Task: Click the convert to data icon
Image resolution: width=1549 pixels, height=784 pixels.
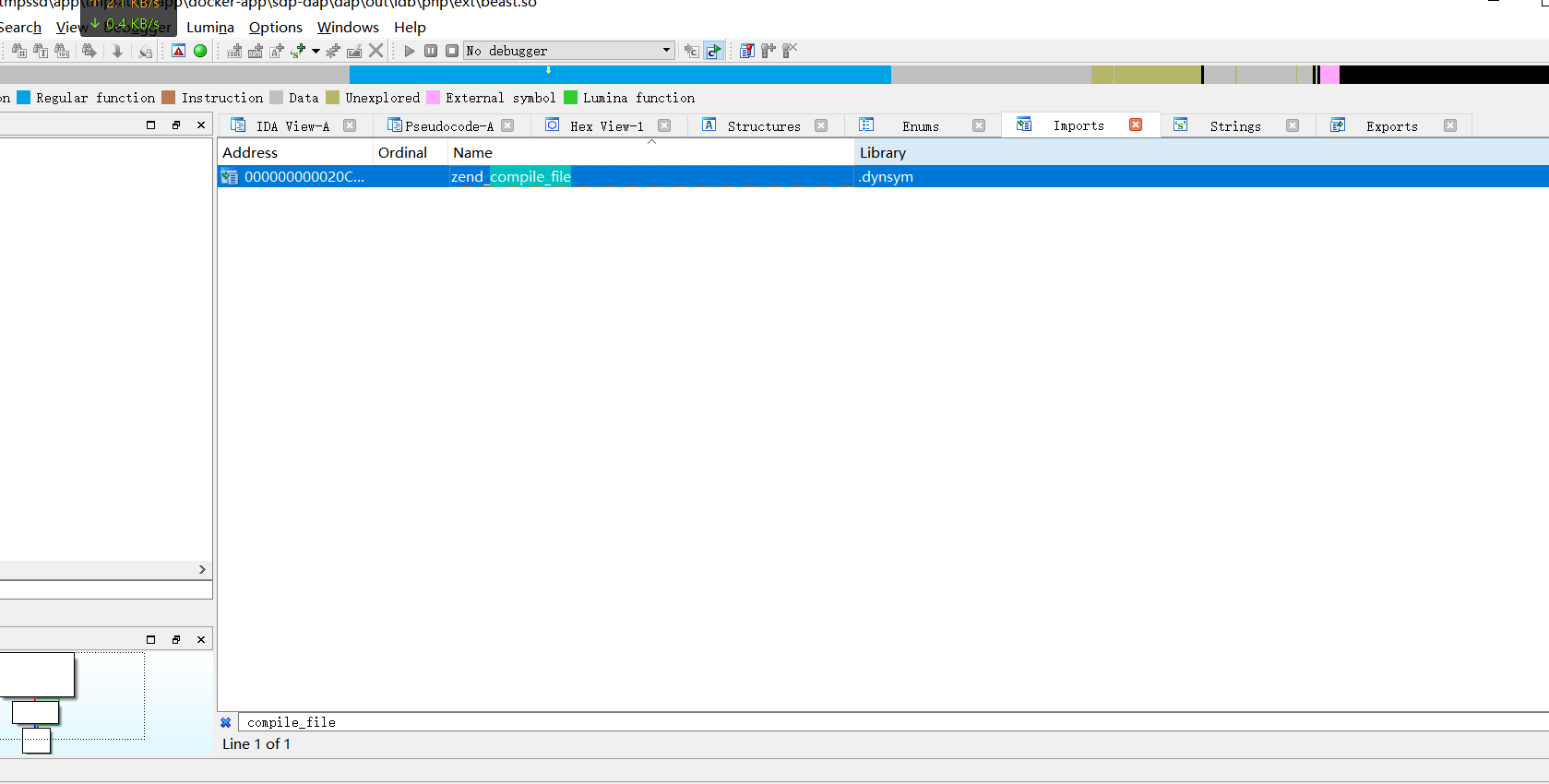Action: (256, 51)
